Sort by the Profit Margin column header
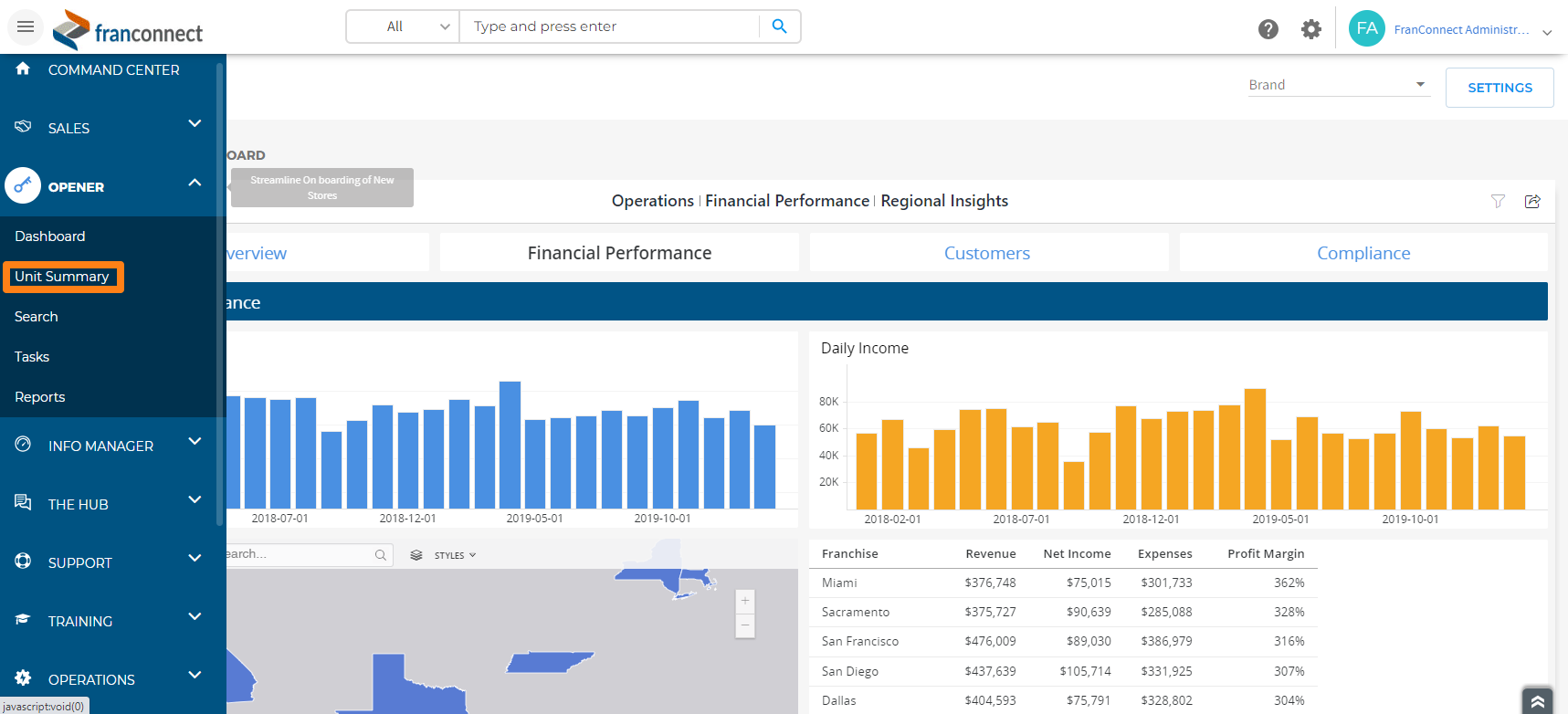Viewport: 1568px width, 714px height. (x=1266, y=553)
